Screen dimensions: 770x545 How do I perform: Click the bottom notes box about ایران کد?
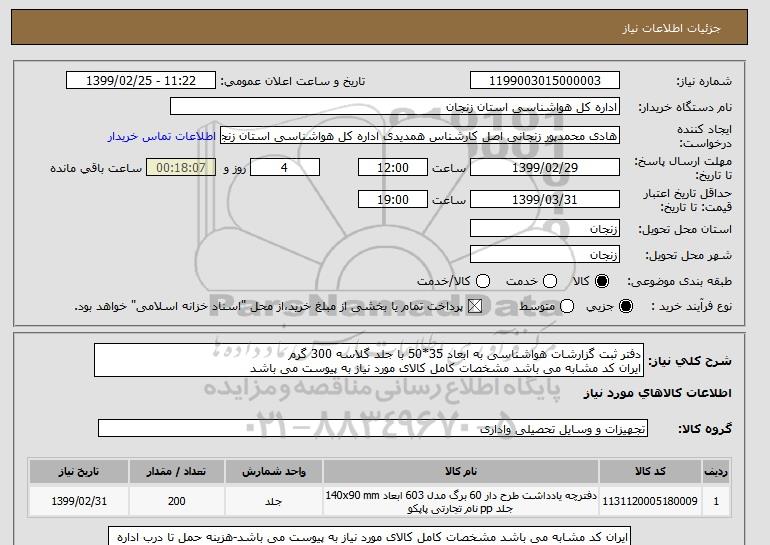[369, 536]
